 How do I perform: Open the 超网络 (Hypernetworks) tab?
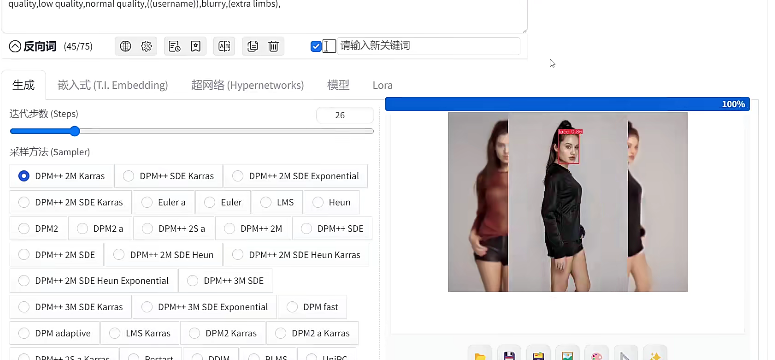pyautogui.click(x=248, y=85)
